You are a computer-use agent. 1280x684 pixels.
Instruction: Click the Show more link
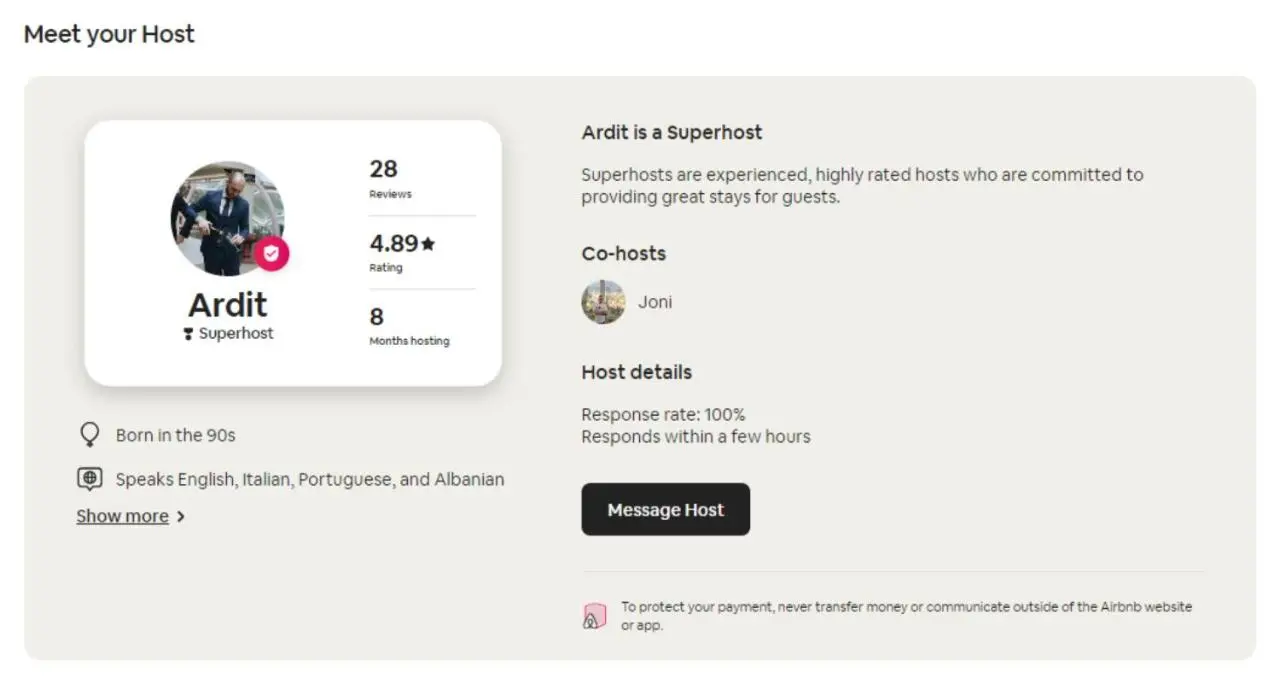click(122, 516)
